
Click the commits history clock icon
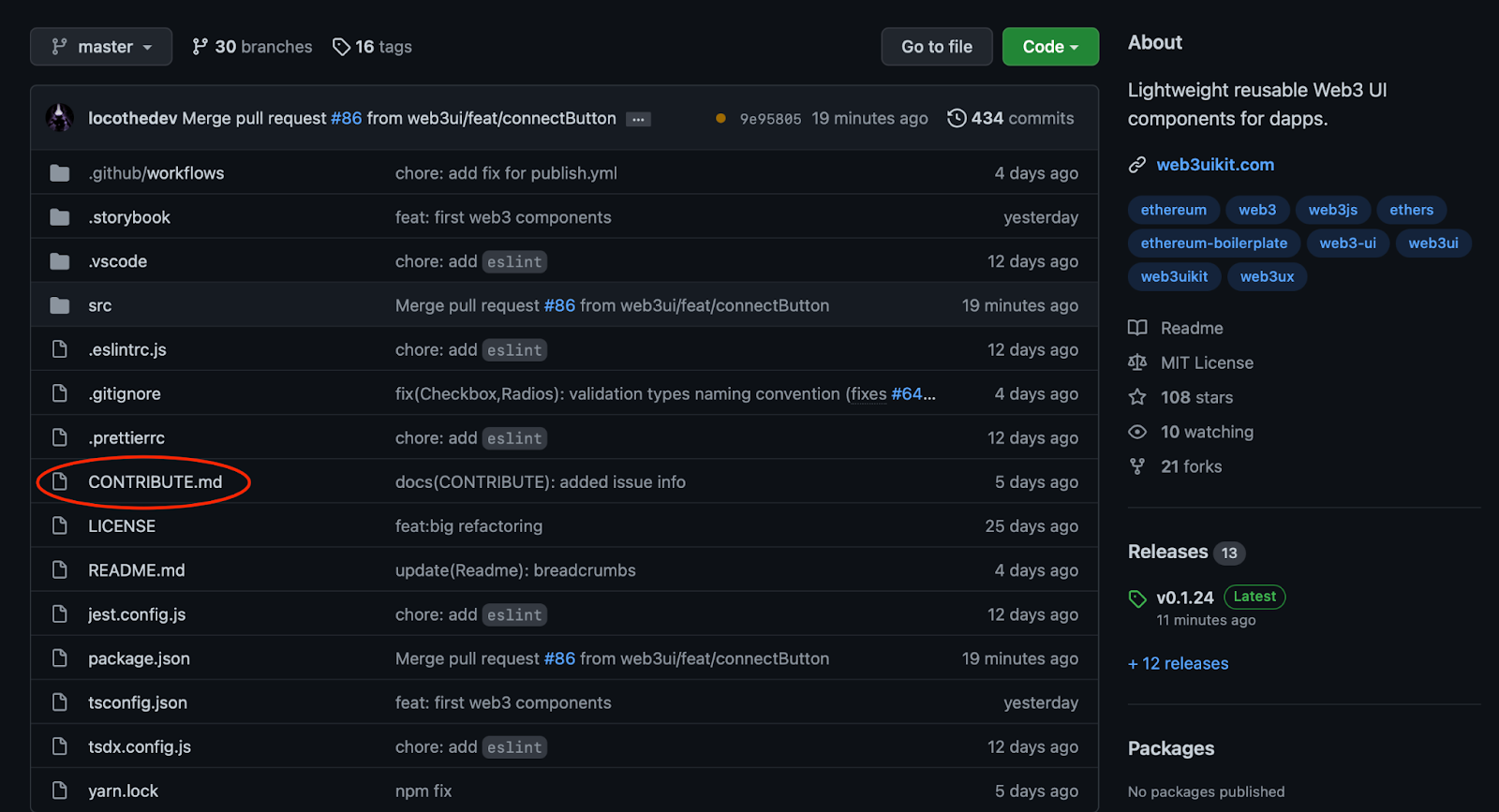(x=957, y=118)
